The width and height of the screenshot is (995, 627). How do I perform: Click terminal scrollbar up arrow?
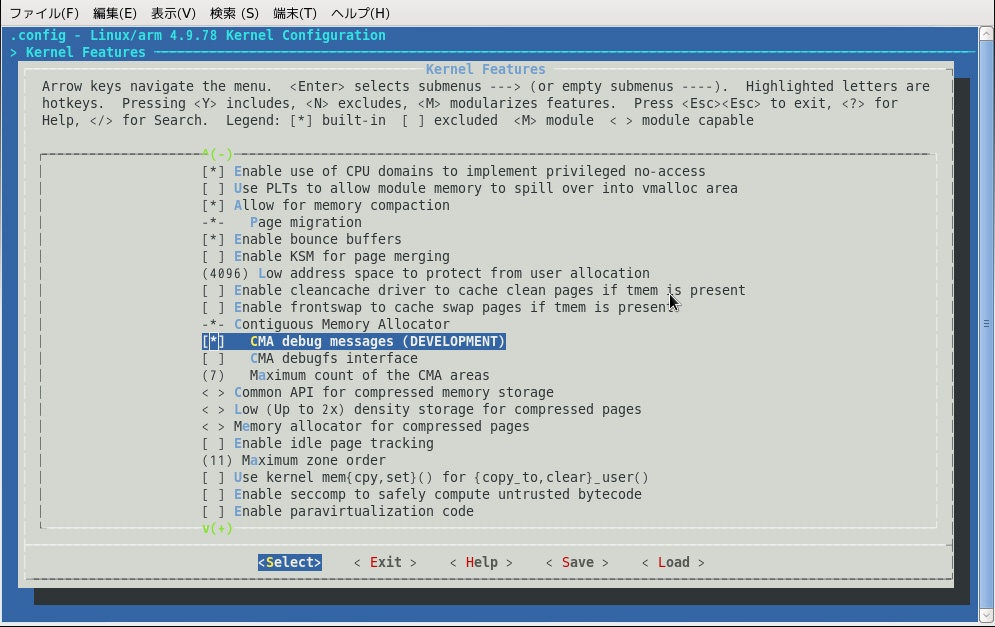click(986, 33)
